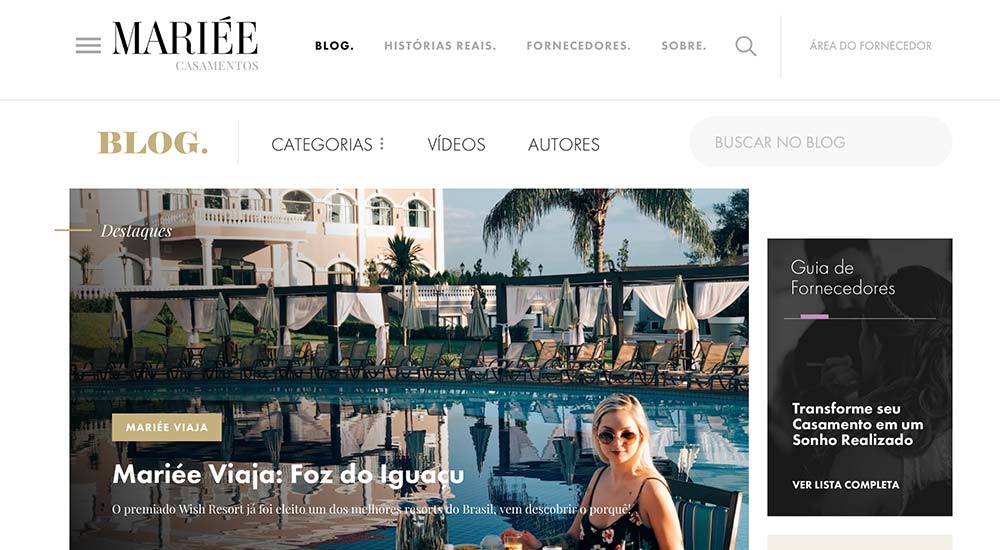Switch to the Vídeos tab

456,144
